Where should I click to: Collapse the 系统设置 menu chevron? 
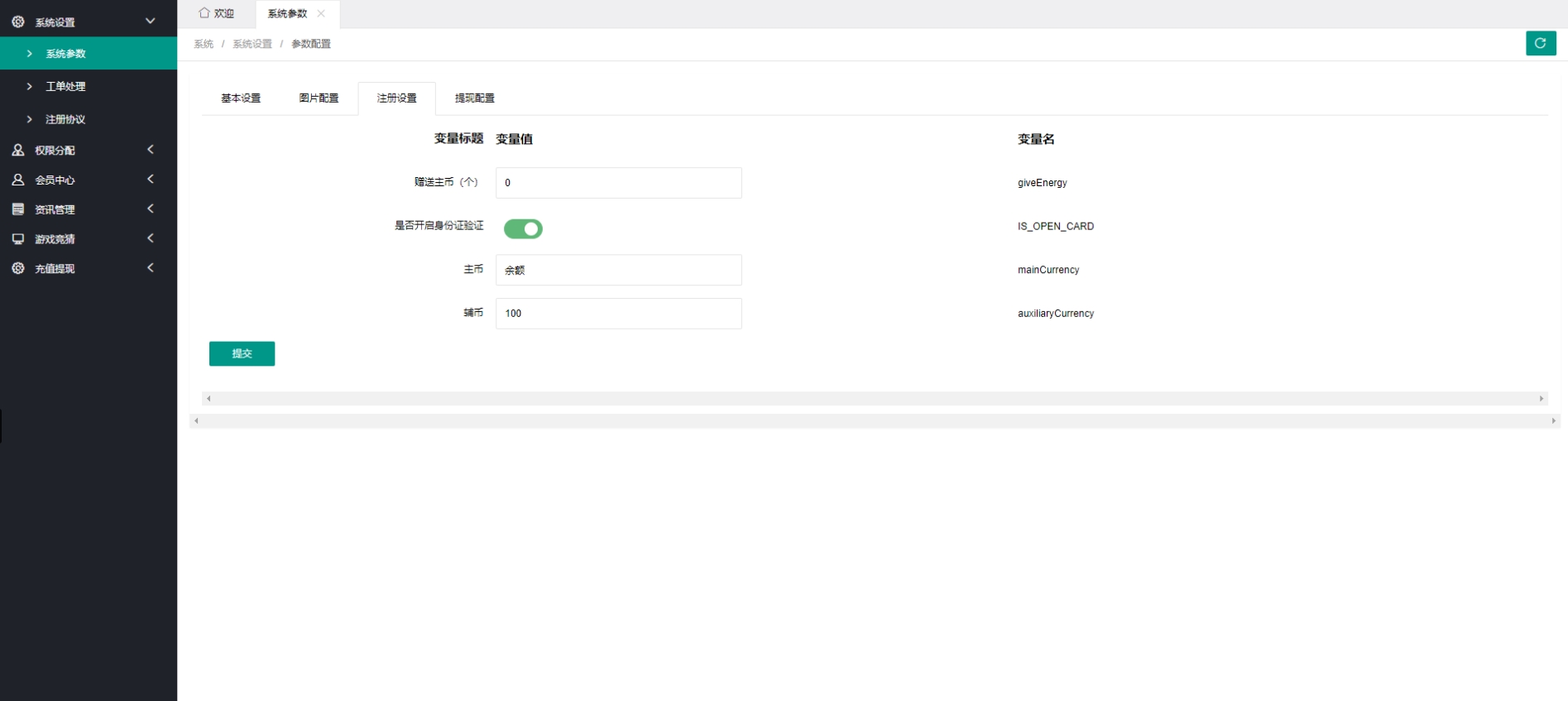(150, 21)
